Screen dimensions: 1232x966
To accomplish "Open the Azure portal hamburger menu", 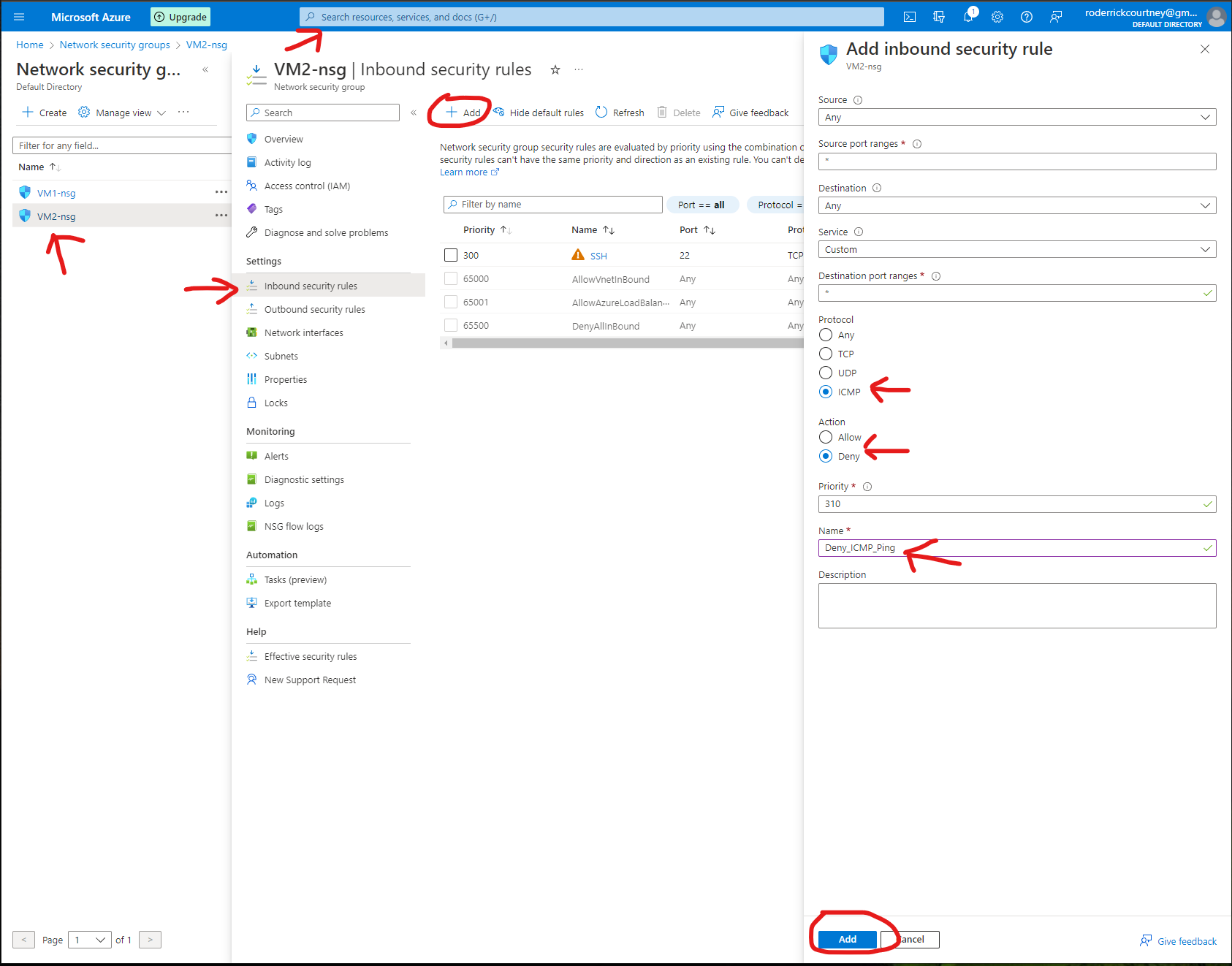I will [19, 17].
